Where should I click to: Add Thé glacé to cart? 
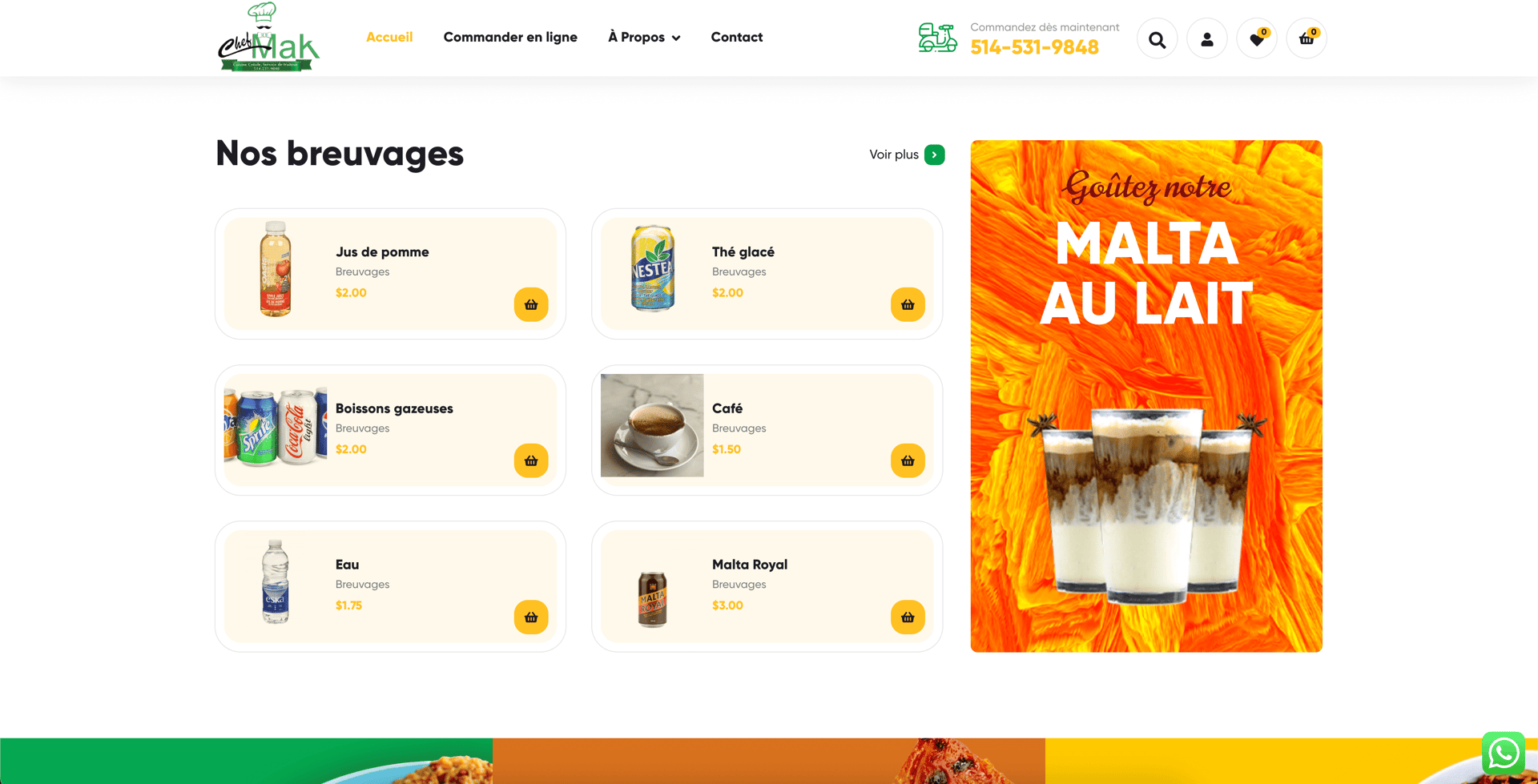point(908,304)
